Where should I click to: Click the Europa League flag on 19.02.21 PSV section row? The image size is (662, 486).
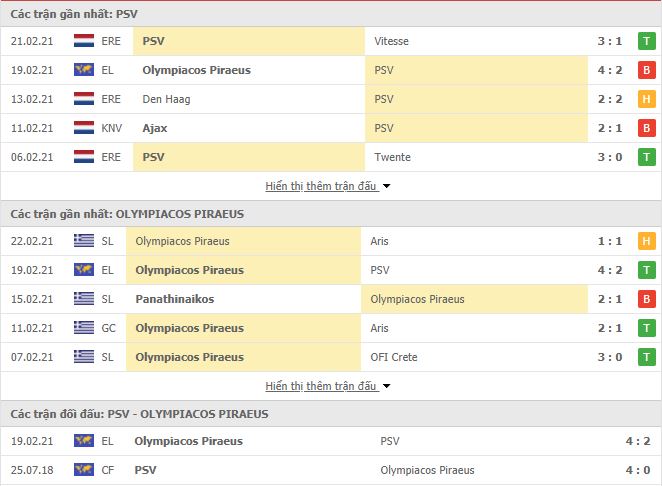(84, 70)
